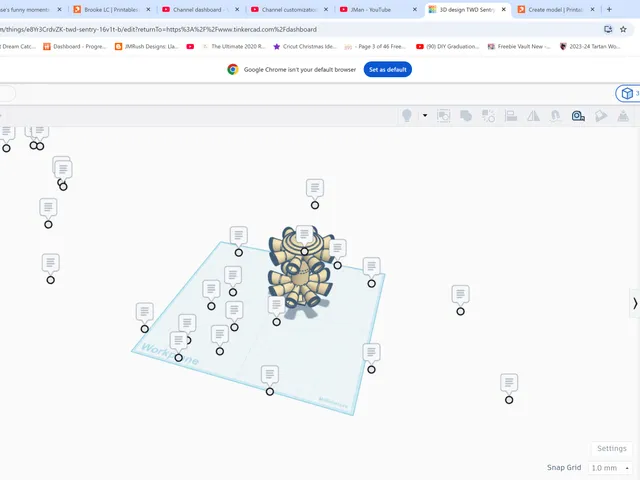The image size is (640, 480).
Task: Select the Align tool icon
Action: point(511,116)
